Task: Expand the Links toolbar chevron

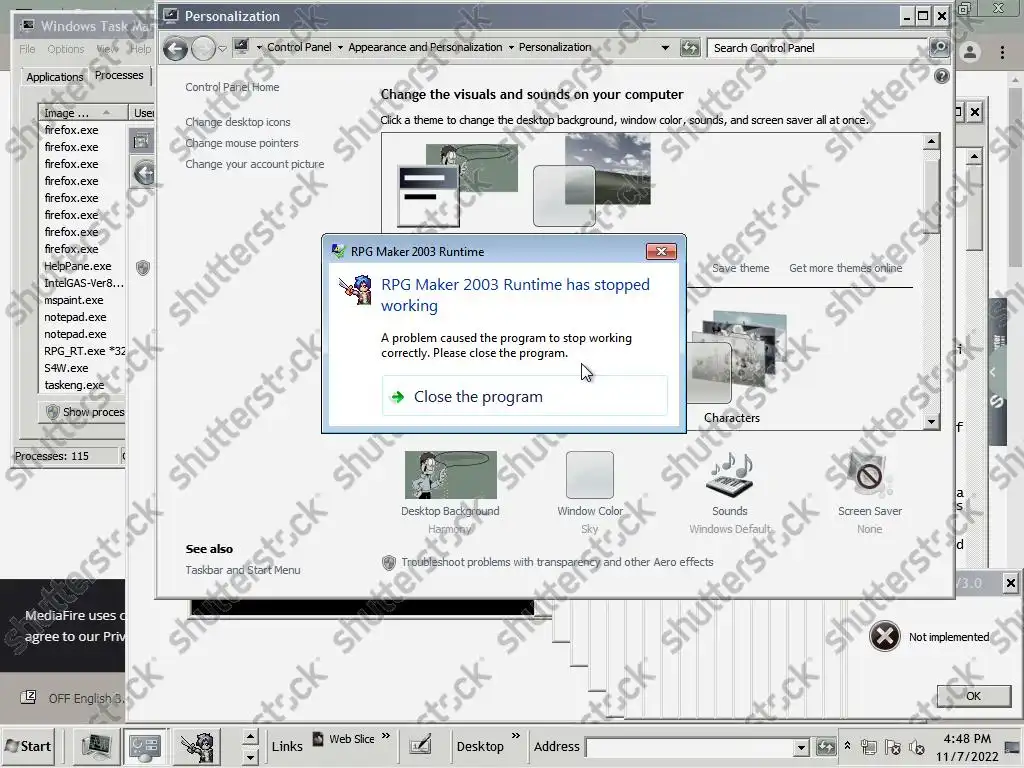Action: click(x=385, y=737)
